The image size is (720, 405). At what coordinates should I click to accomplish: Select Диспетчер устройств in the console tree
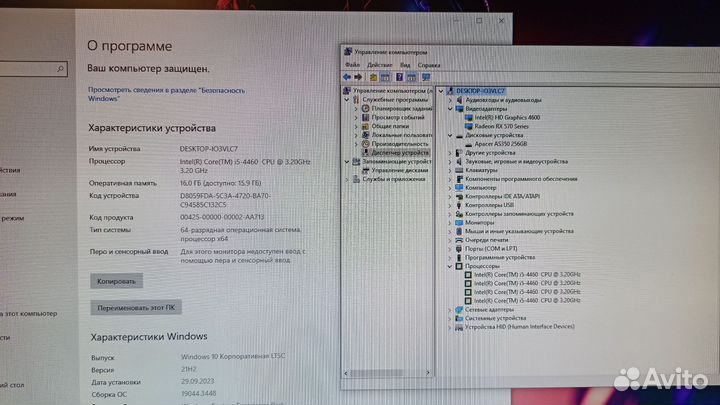(399, 152)
